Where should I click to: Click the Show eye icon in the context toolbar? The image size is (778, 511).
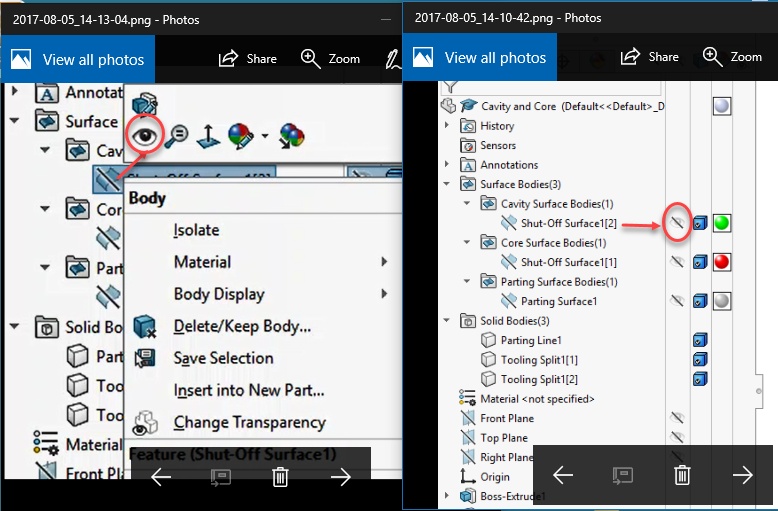coord(144,135)
